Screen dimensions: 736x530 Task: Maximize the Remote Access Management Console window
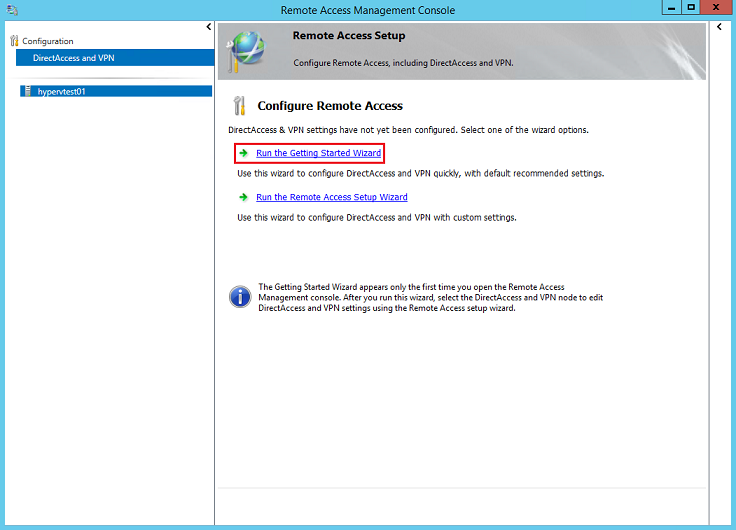point(691,8)
